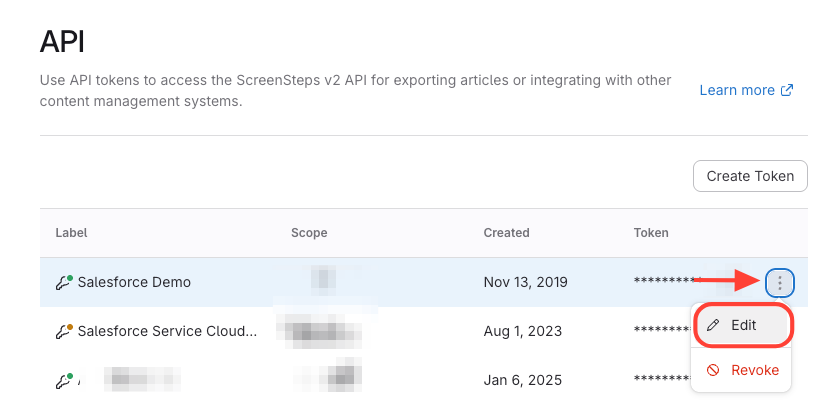
Task: Click the Aug 1, 2023 created date
Action: pos(522,331)
